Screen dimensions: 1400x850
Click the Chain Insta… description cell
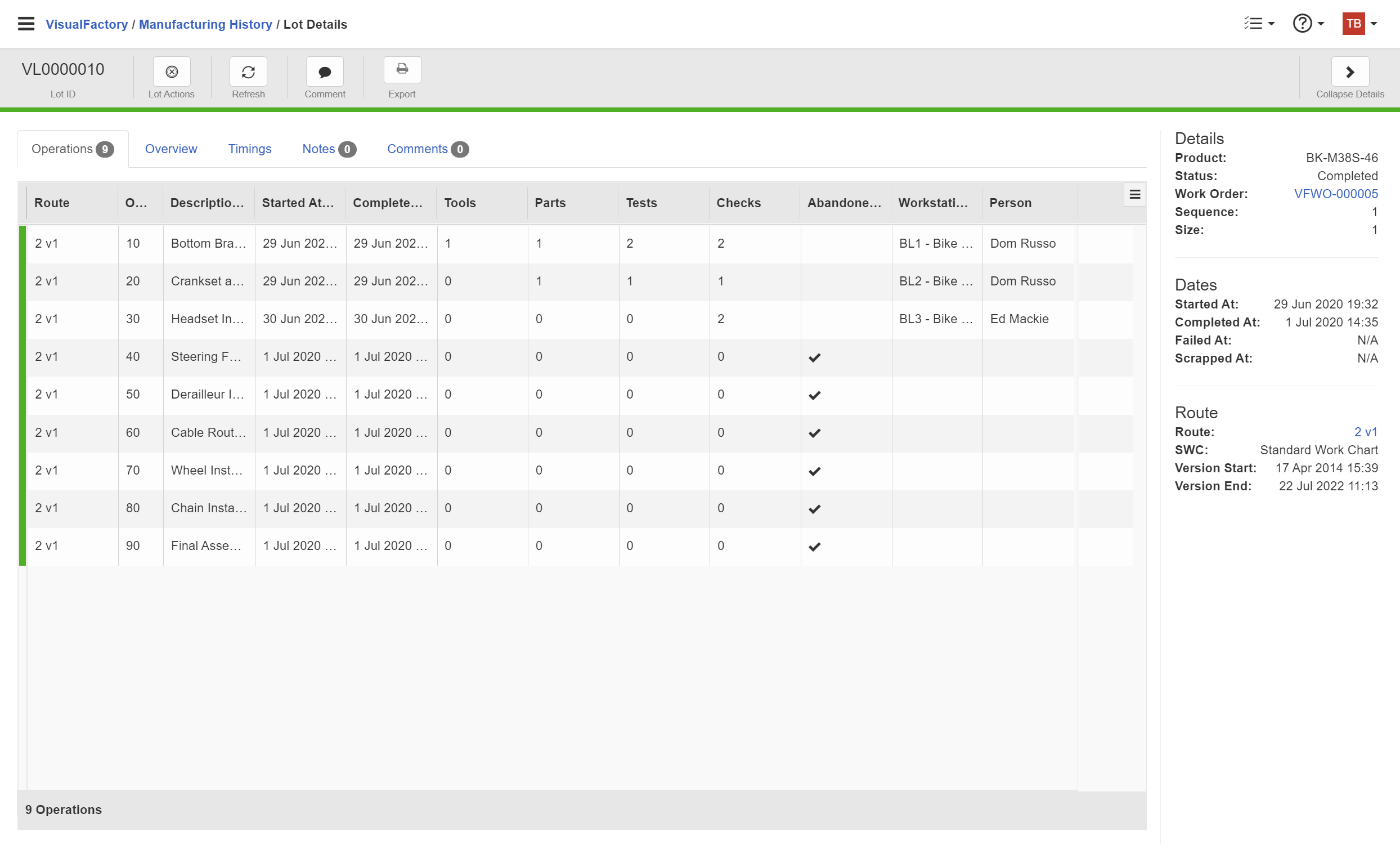pyautogui.click(x=209, y=508)
